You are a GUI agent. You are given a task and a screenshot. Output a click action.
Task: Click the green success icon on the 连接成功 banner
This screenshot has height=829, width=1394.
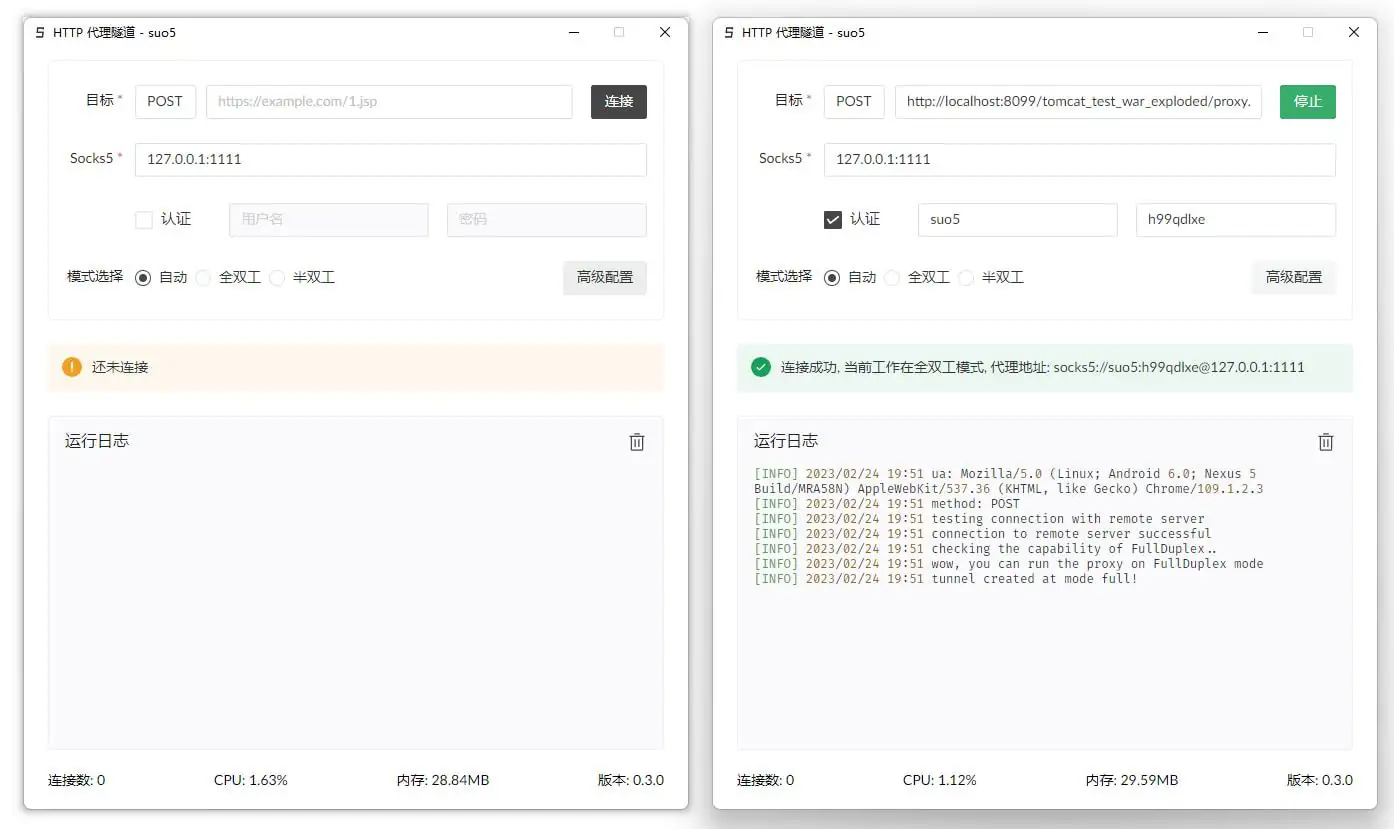coord(760,367)
